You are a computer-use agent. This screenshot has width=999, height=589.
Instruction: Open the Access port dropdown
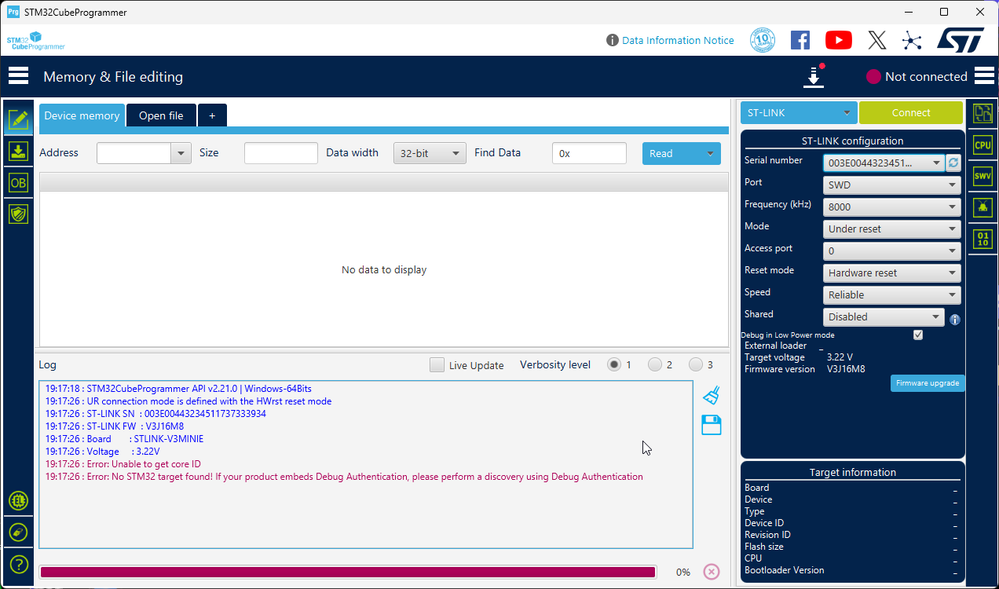tap(891, 251)
